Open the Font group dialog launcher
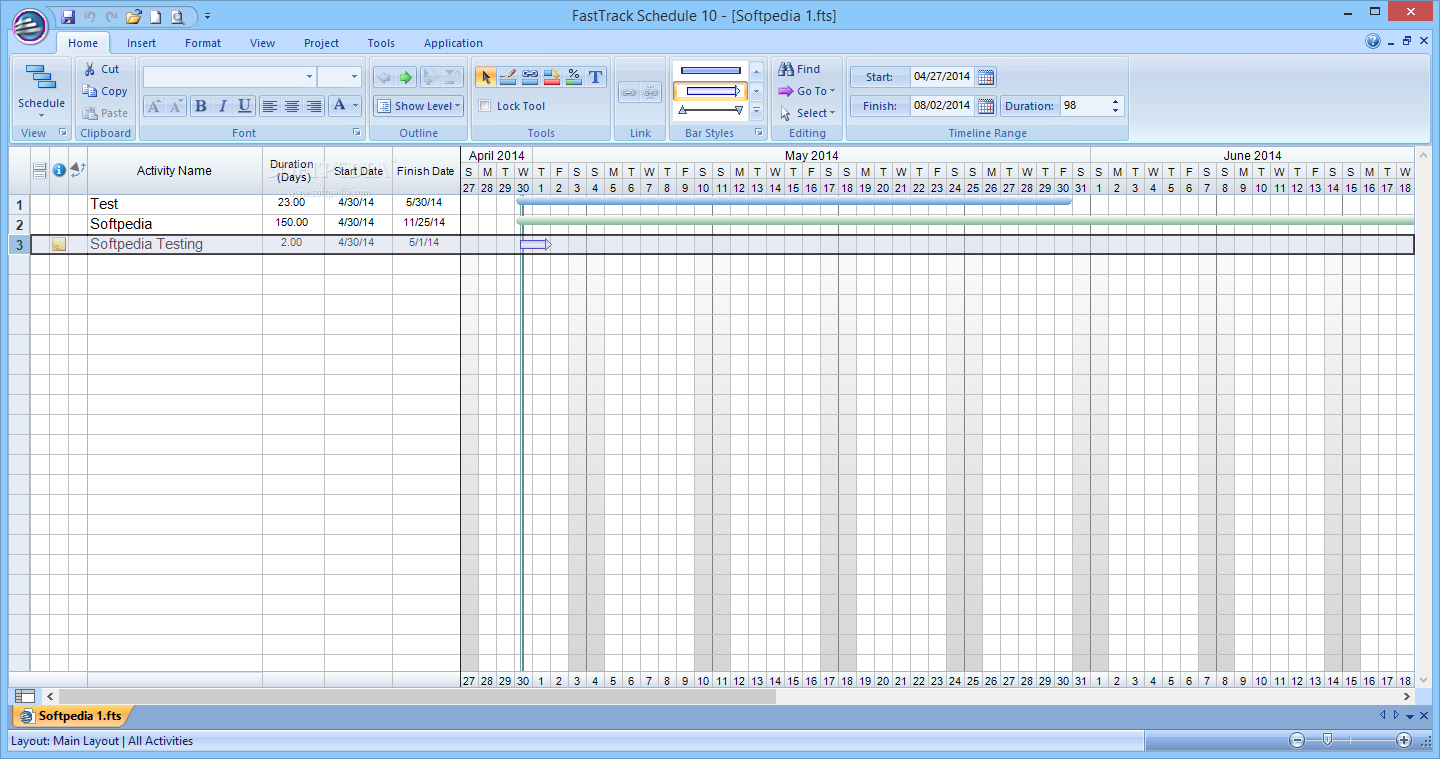1440x759 pixels. (x=357, y=133)
